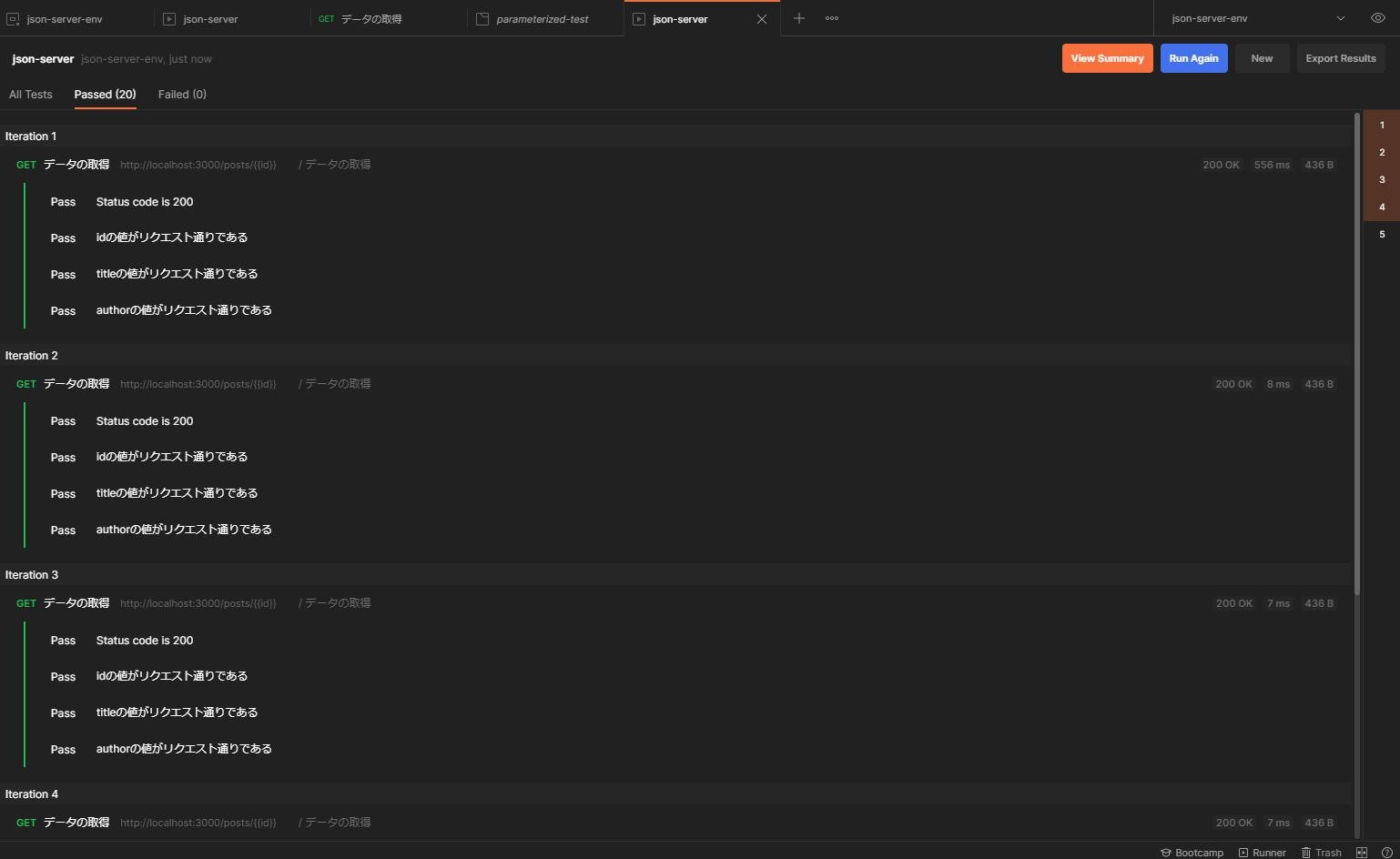Image resolution: width=1400 pixels, height=859 pixels.
Task: Open the データの取得 request under Iteration 4
Action: tap(76, 823)
